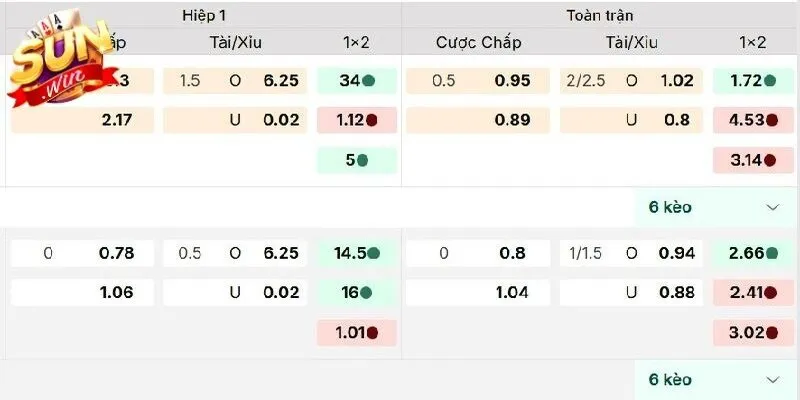The width and height of the screenshot is (800, 400).
Task: Click red dot beside the 1.12 odds
Action: point(371,120)
